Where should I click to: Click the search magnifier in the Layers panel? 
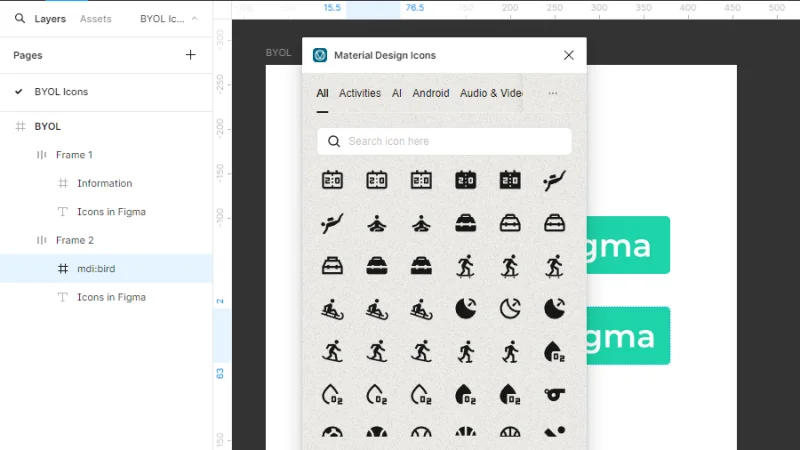[19, 18]
